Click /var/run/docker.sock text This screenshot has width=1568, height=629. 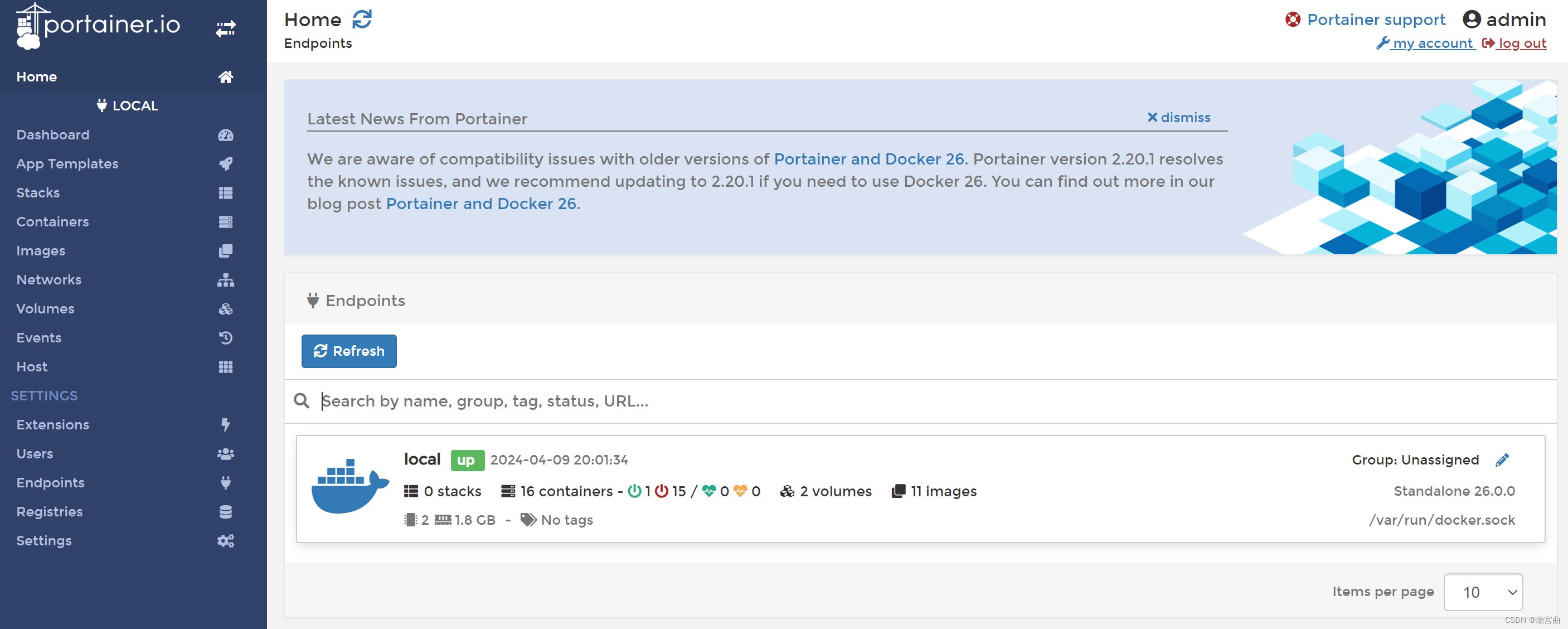click(1442, 520)
